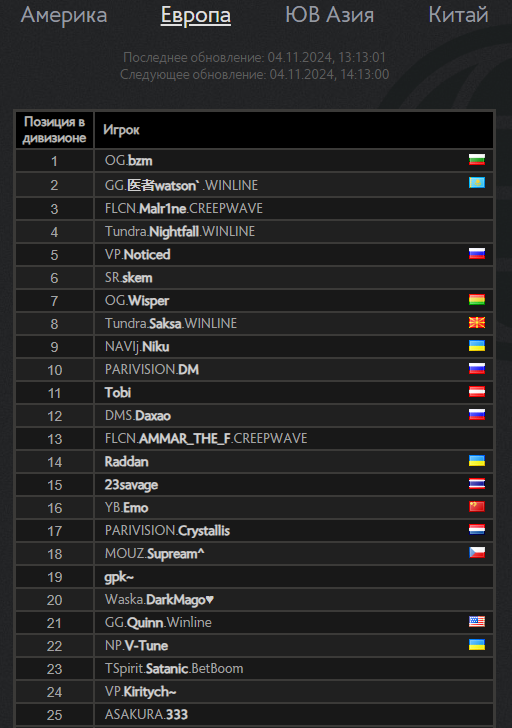Click the Игрок column header
Viewport: 512px width, 728px height.
coord(121,130)
